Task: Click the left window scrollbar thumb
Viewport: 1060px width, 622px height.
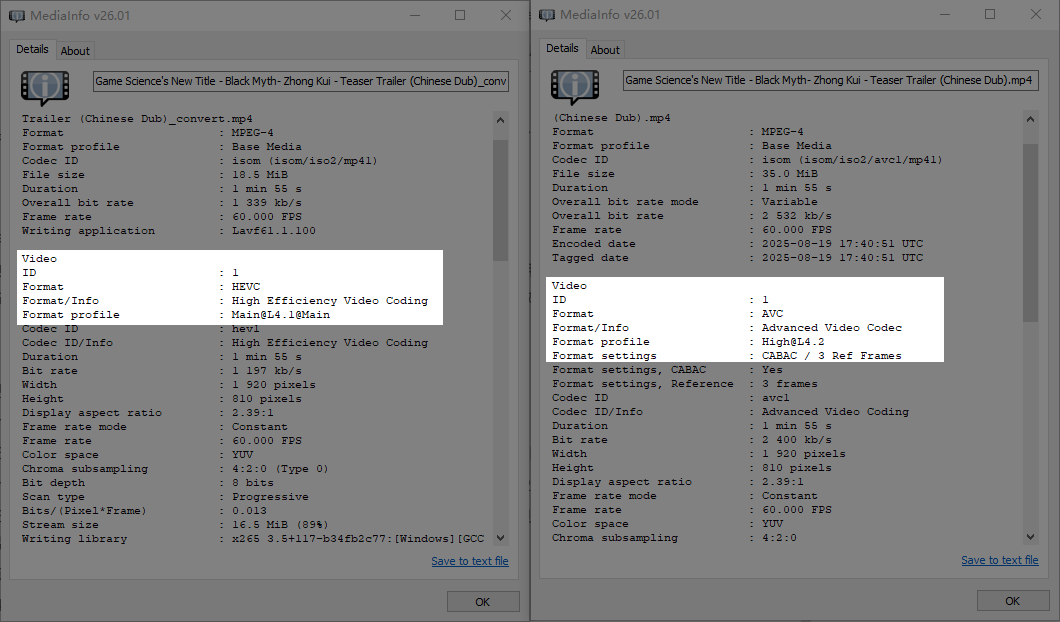Action: (x=500, y=200)
